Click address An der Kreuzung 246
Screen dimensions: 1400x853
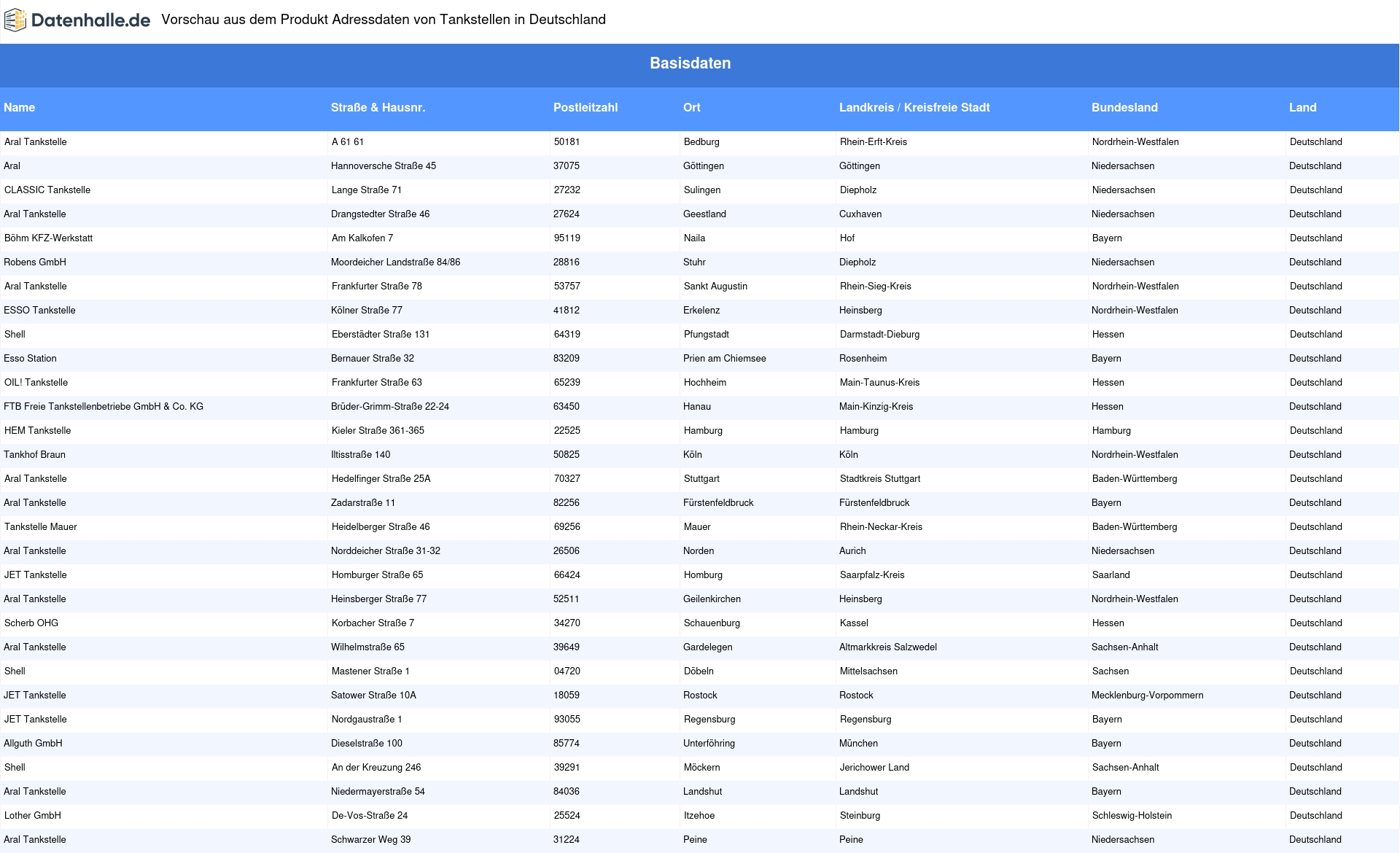pos(376,768)
